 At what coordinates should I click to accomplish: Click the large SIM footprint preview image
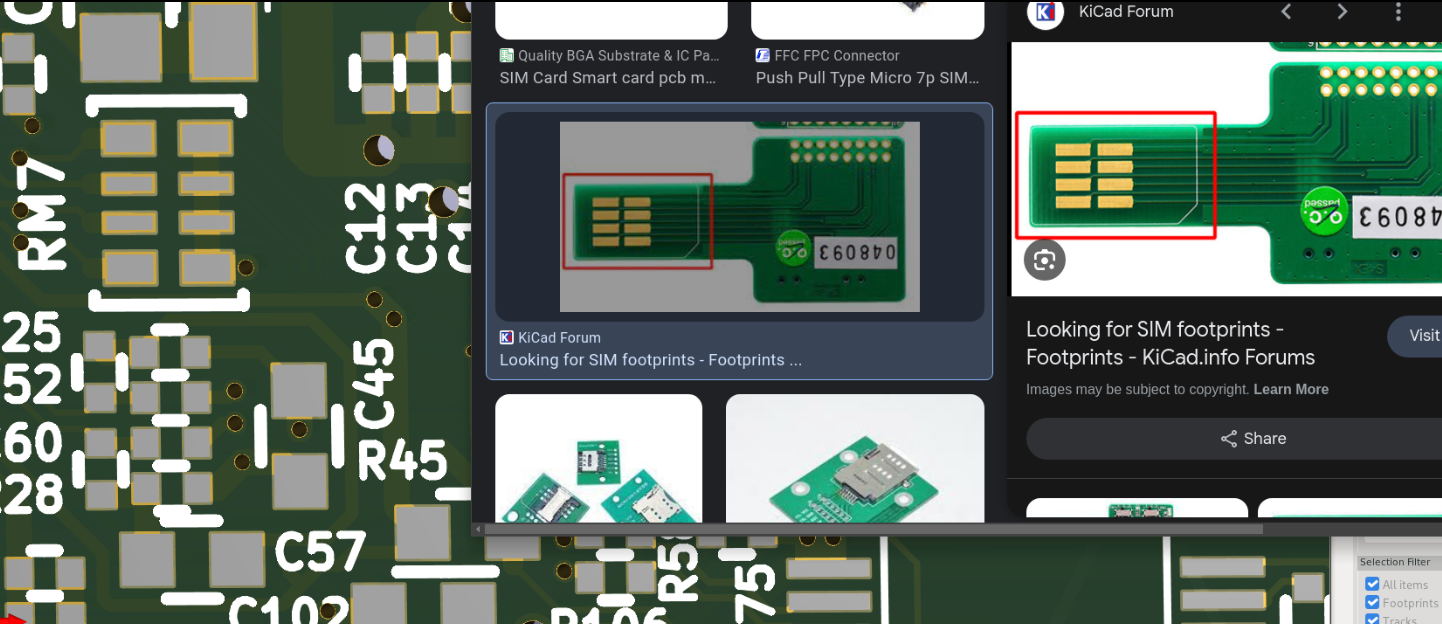(x=1226, y=168)
